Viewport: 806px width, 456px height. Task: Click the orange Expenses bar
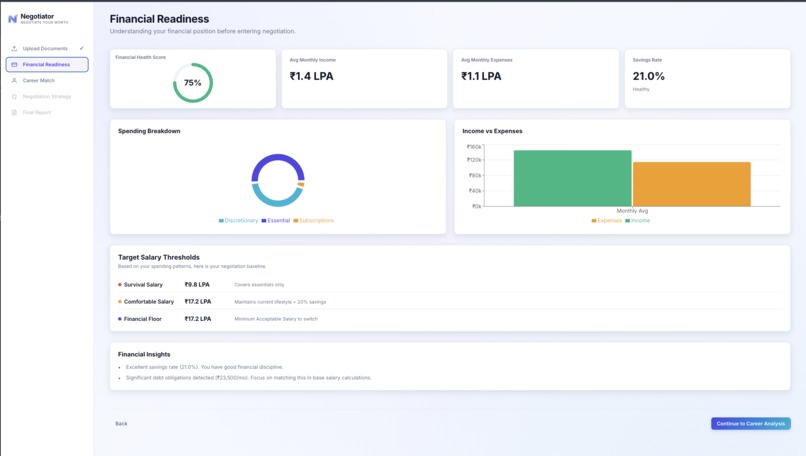(x=692, y=184)
